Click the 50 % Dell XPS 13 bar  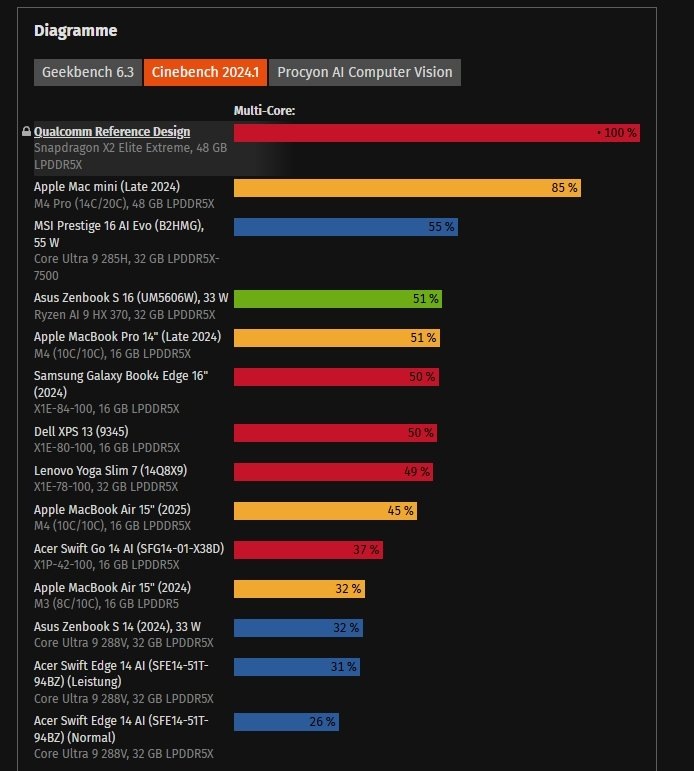pyautogui.click(x=335, y=433)
